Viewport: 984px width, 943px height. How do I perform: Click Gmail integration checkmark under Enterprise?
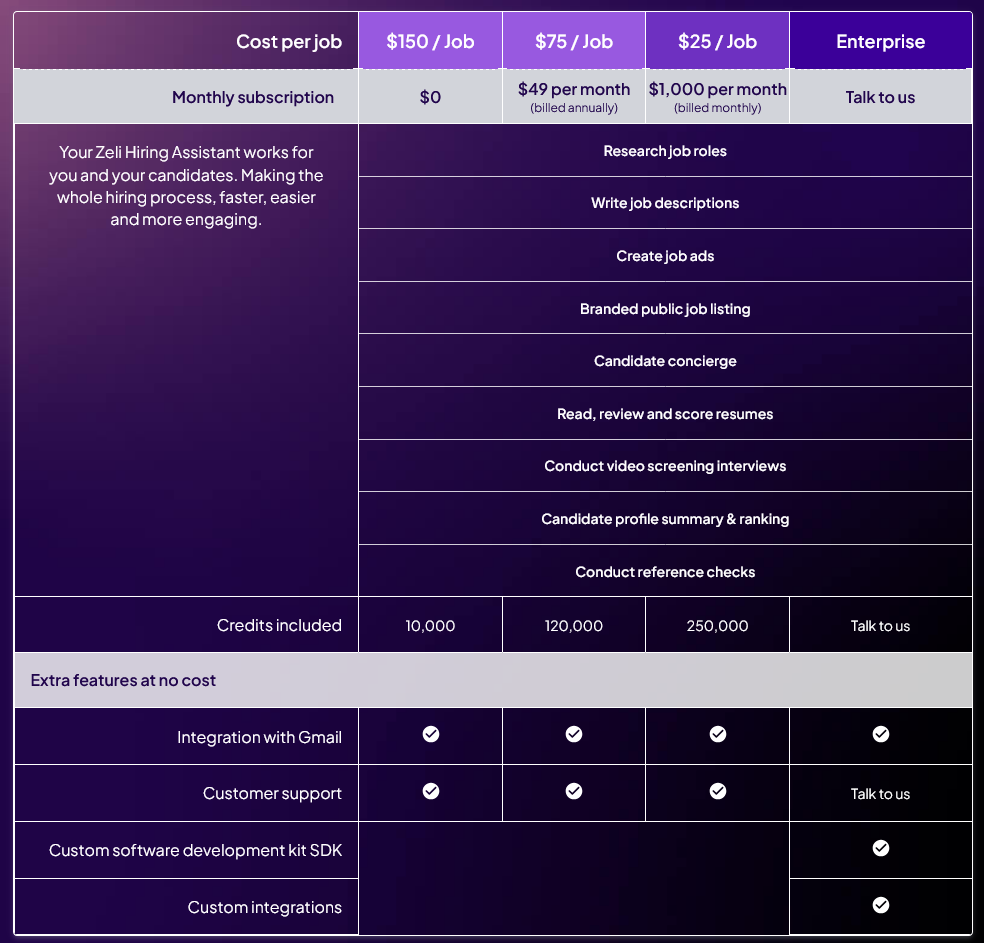pos(880,733)
